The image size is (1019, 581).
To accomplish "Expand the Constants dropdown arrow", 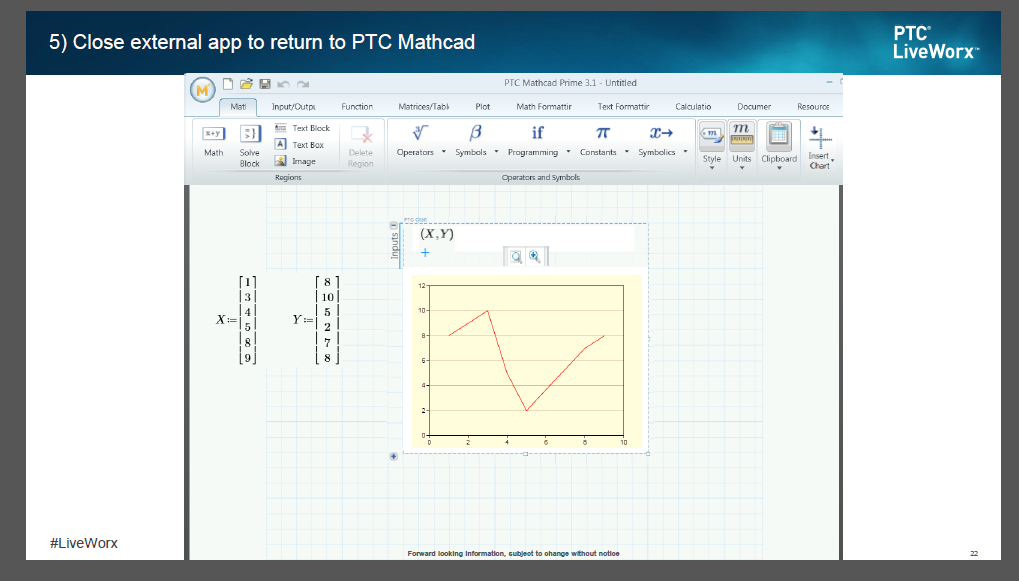I will pyautogui.click(x=626, y=152).
